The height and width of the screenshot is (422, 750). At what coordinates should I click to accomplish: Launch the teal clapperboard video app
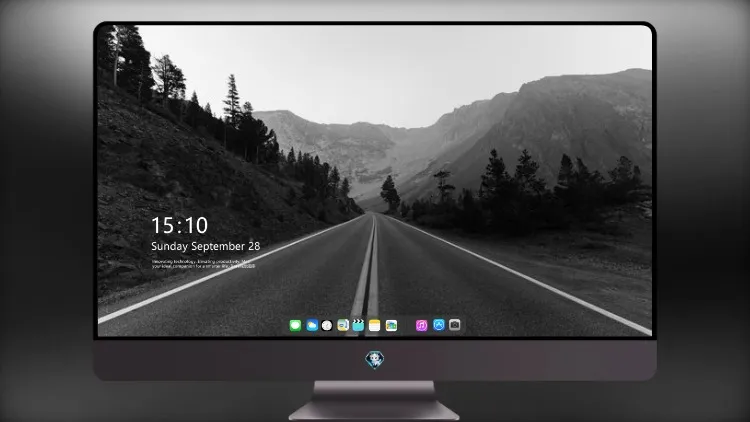click(358, 325)
